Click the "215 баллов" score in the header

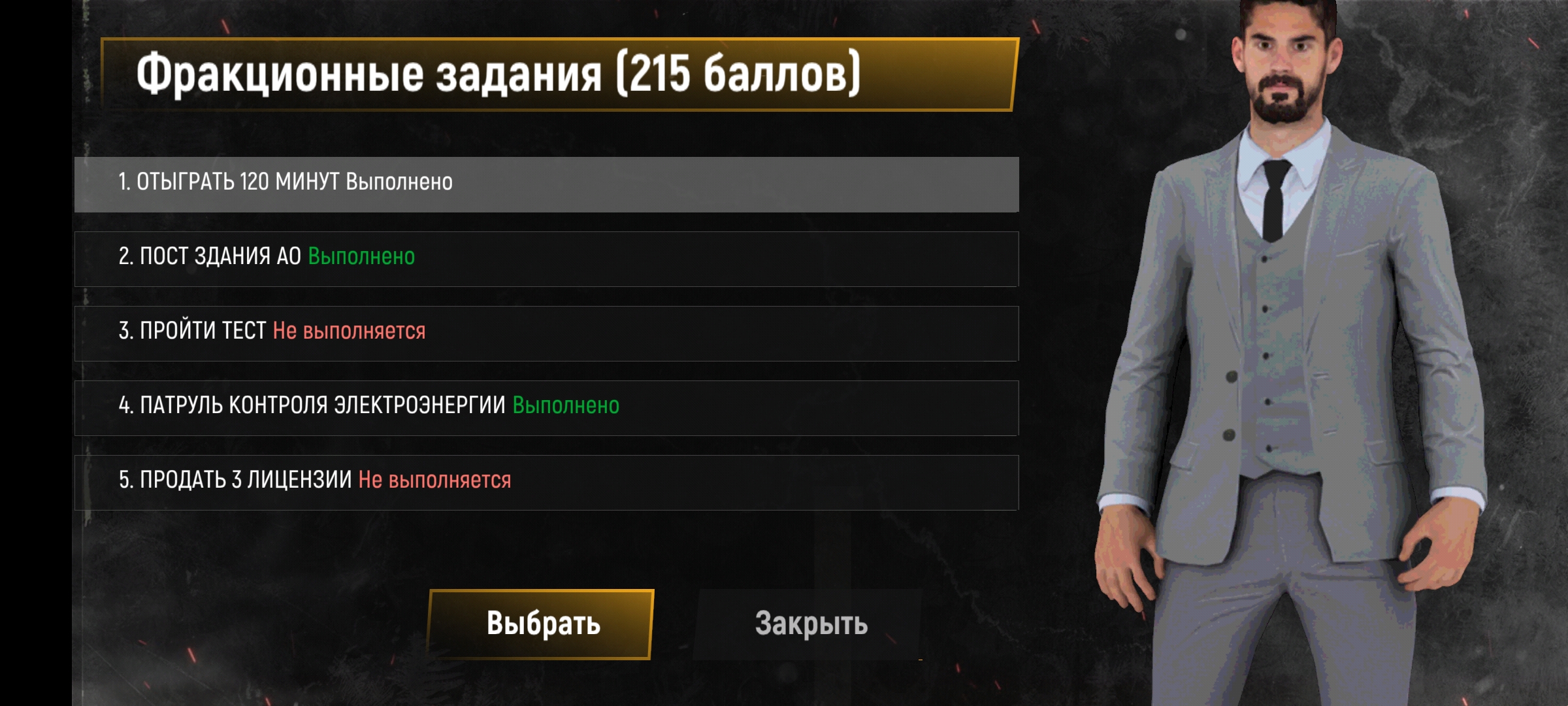point(739,74)
